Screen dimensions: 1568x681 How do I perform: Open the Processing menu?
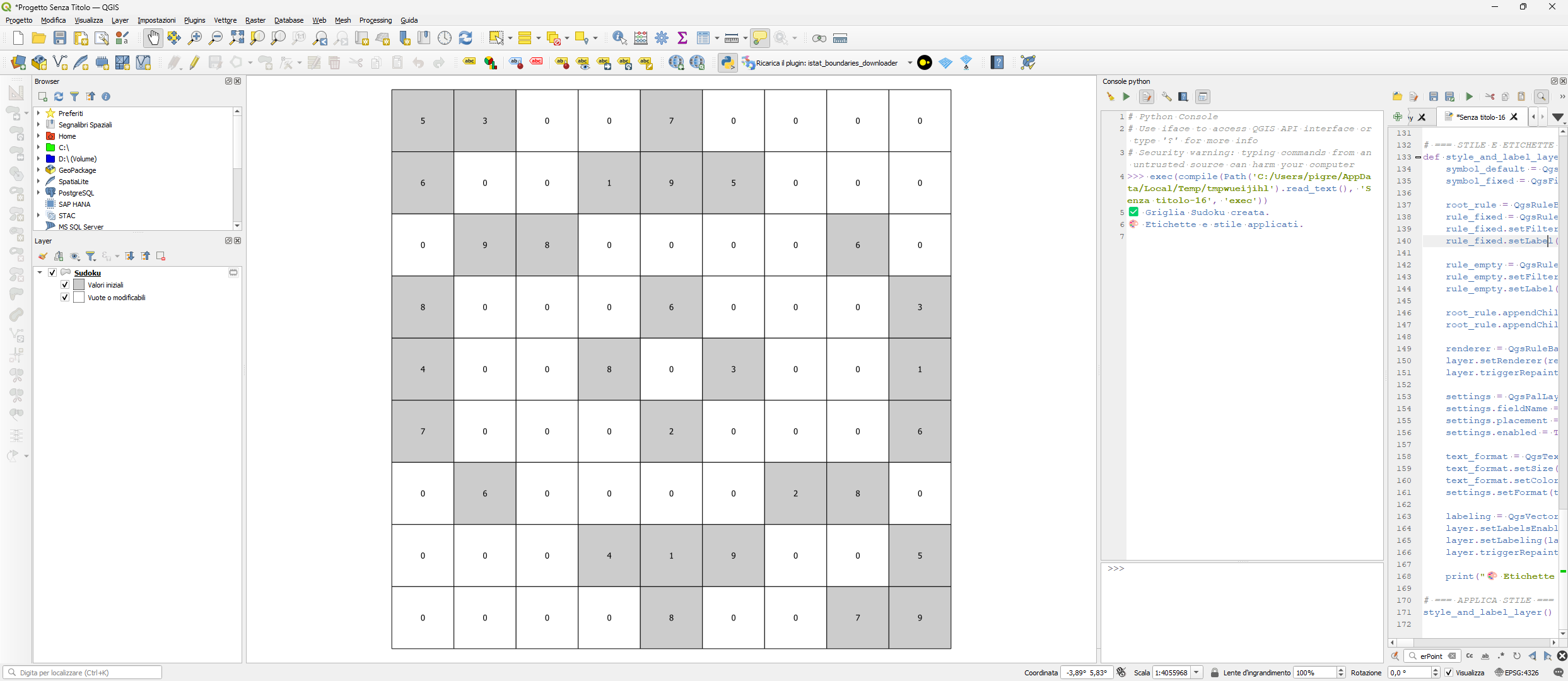click(375, 20)
